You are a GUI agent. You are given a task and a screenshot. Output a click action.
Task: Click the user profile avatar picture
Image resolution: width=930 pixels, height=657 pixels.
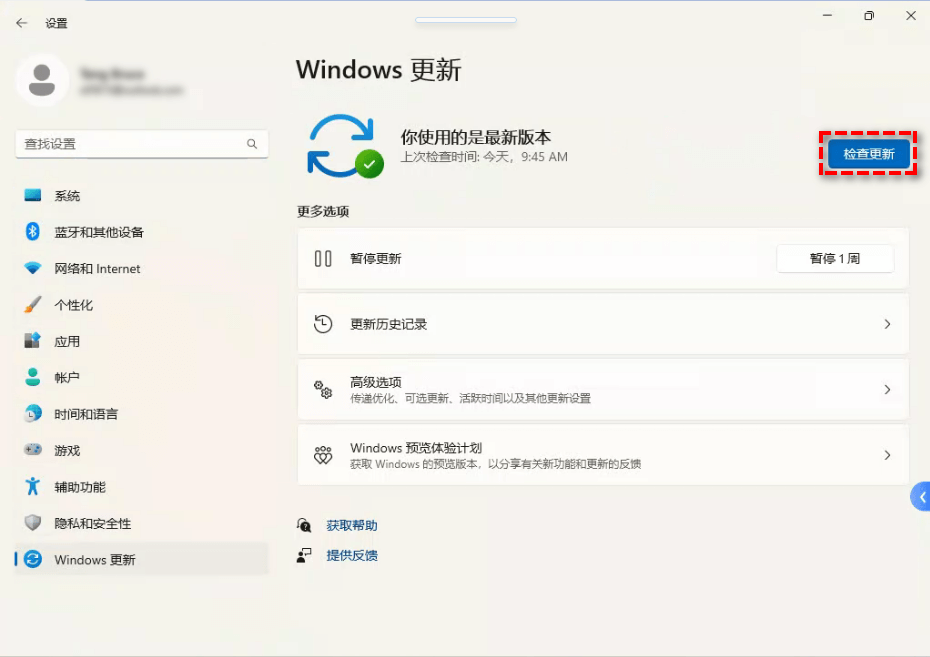tap(42, 80)
